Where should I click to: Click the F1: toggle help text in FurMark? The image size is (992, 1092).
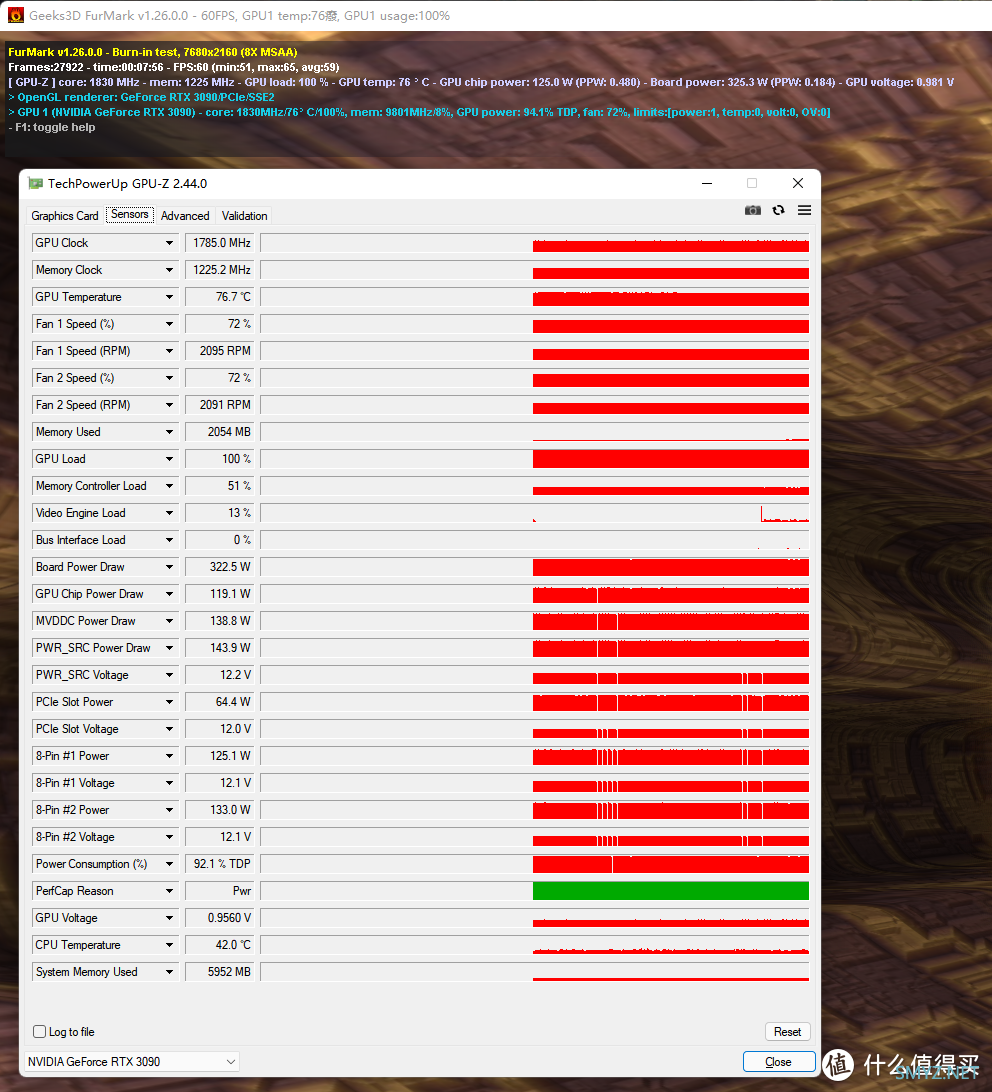52,127
